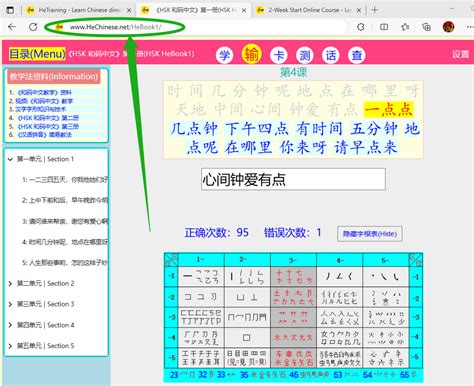Click the 正确次数: 95 counter
The width and height of the screenshot is (474, 386).
click(217, 232)
